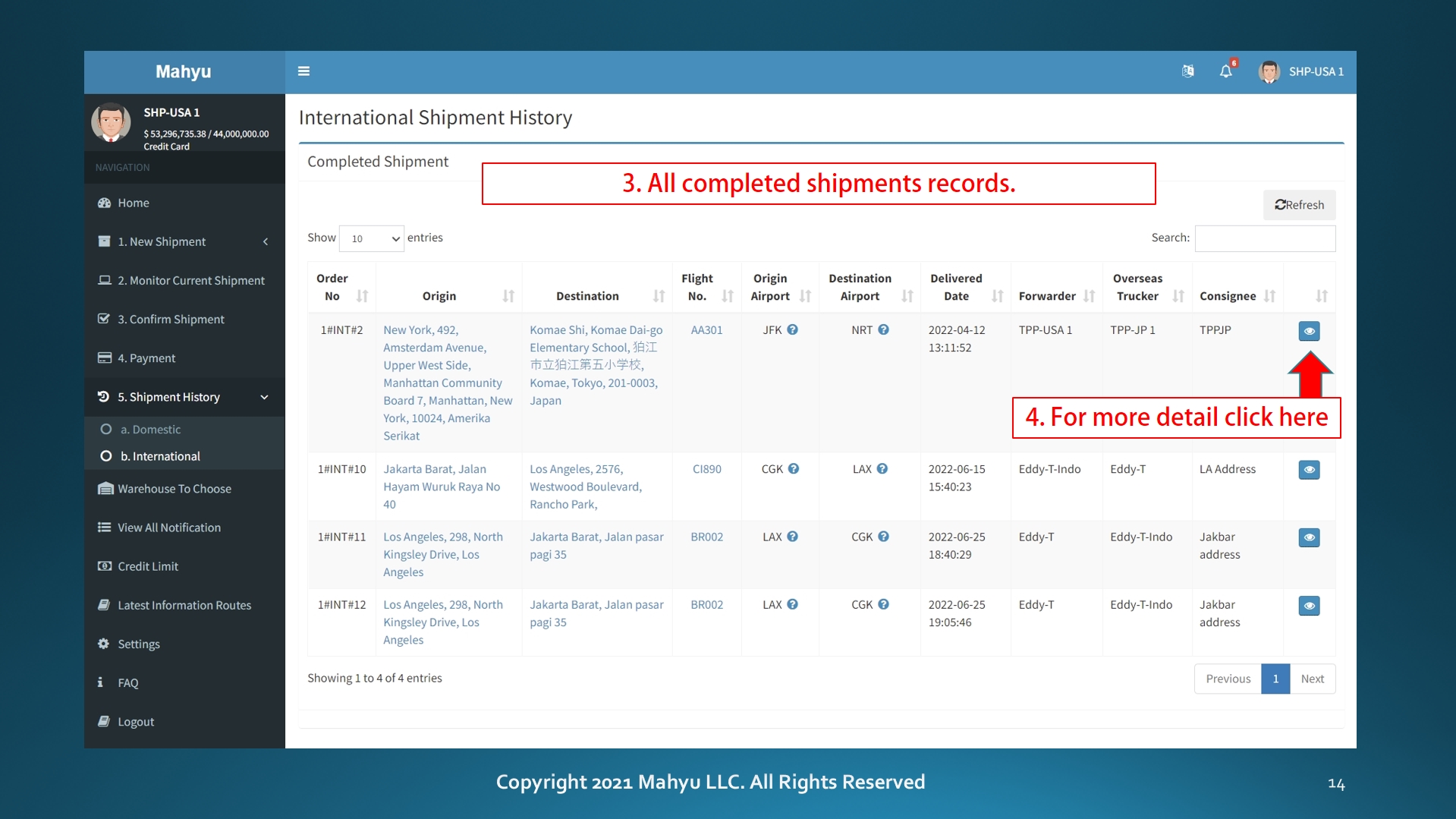Sort table by Delivered Date column

(965, 287)
